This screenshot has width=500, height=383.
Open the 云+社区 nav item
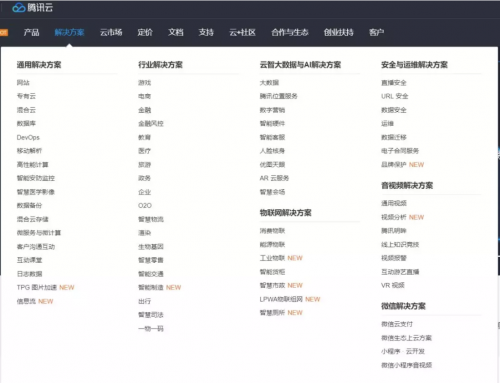242,32
